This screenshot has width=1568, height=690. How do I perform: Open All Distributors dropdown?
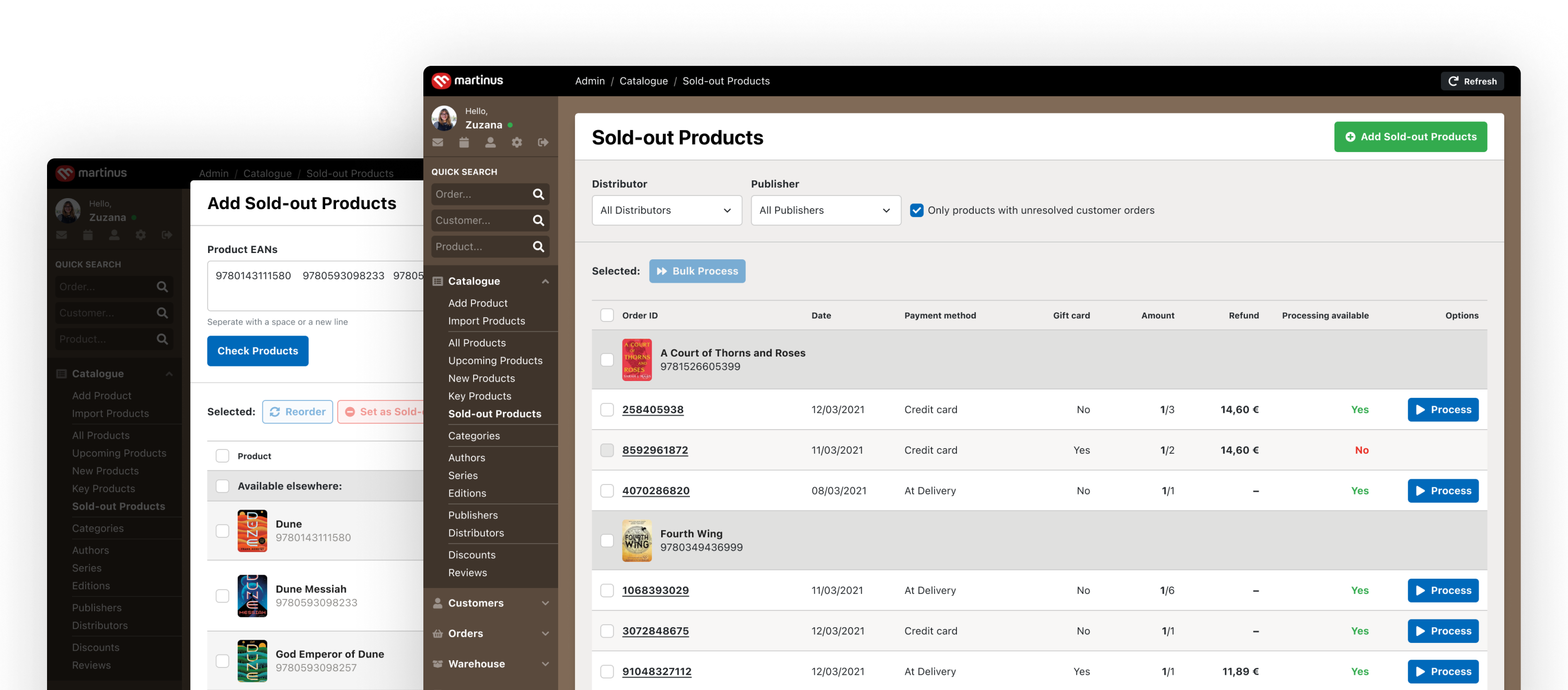(666, 210)
